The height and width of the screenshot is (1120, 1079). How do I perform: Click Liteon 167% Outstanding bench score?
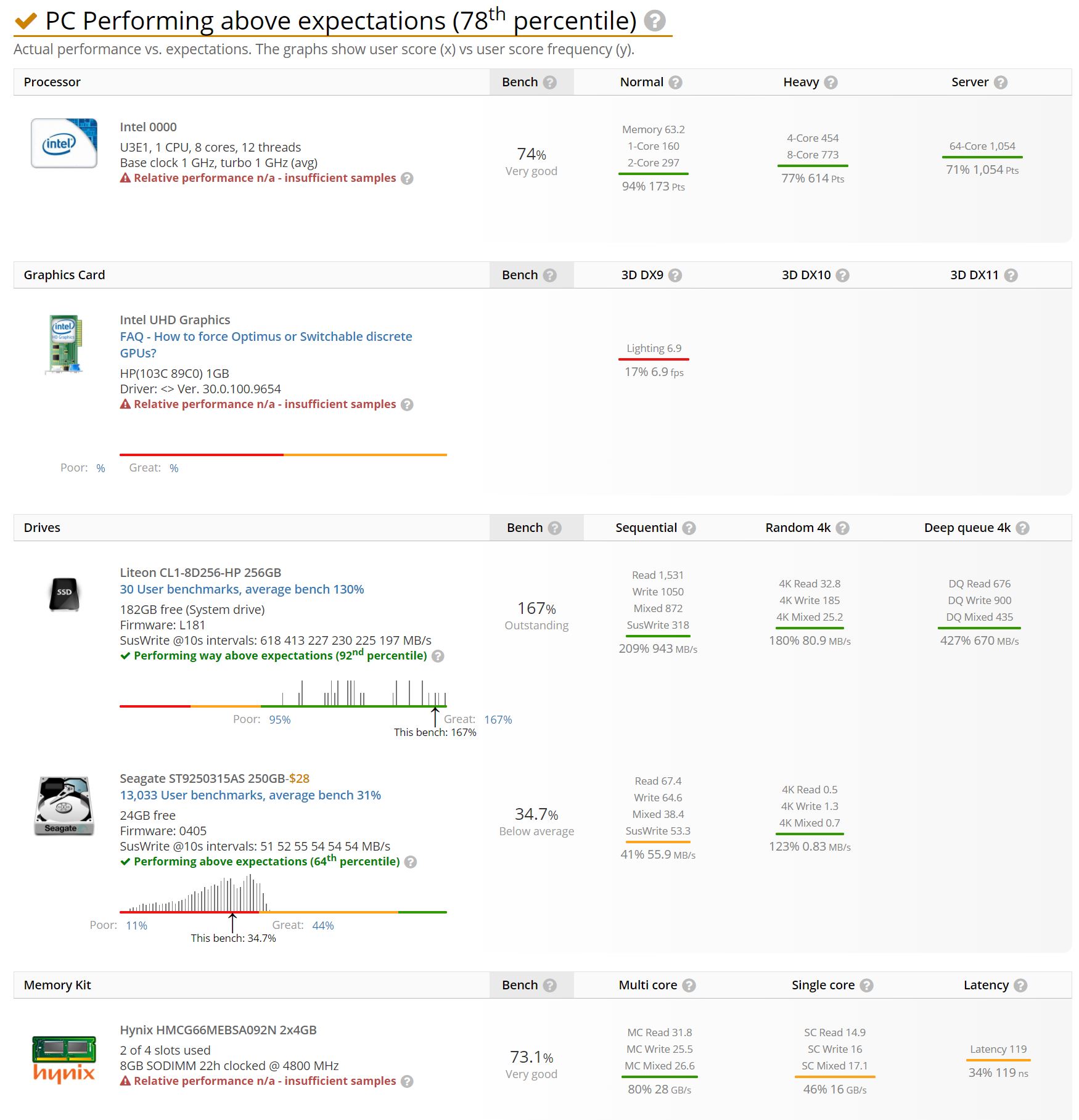pos(536,616)
